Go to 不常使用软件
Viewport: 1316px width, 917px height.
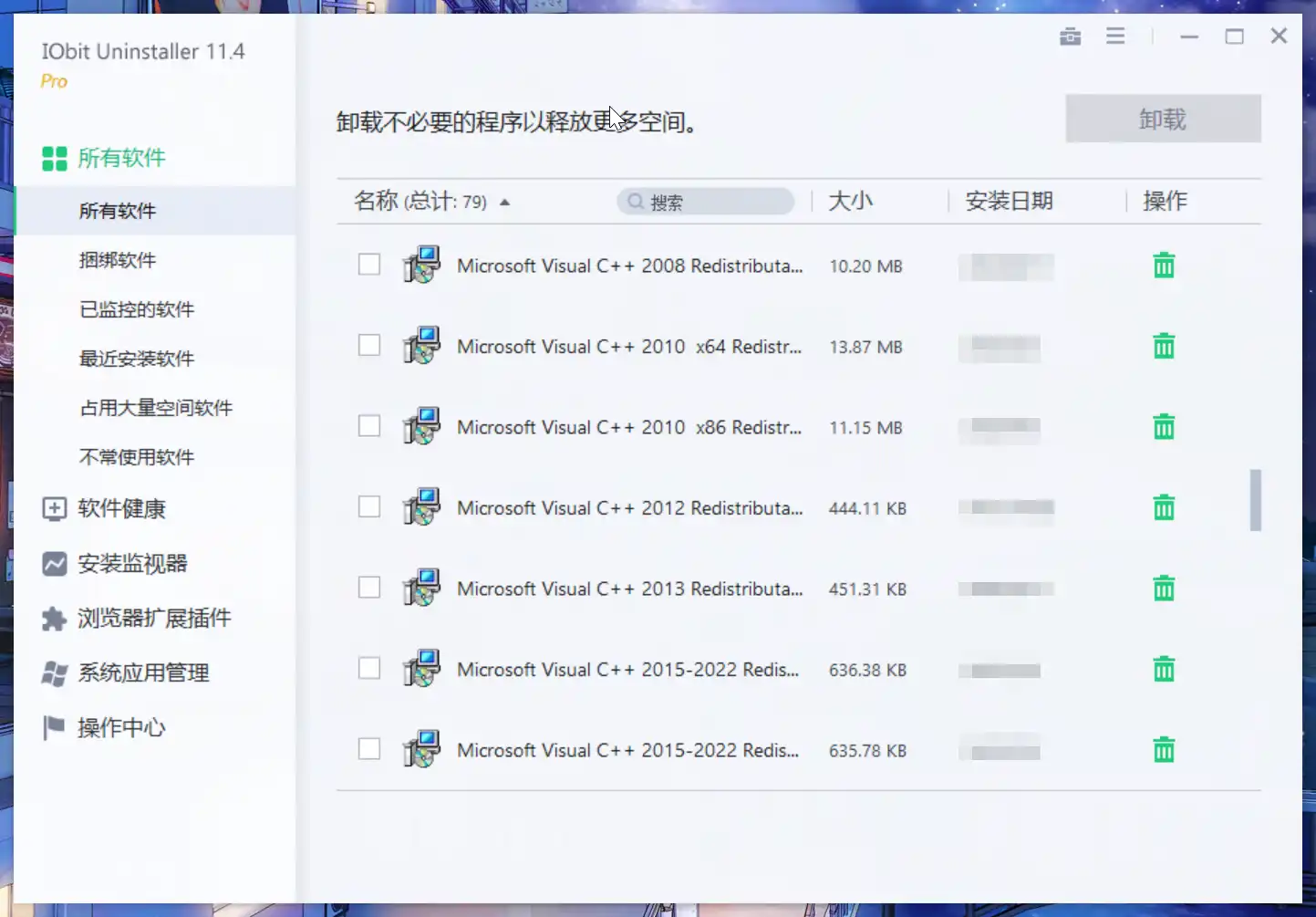pos(137,457)
